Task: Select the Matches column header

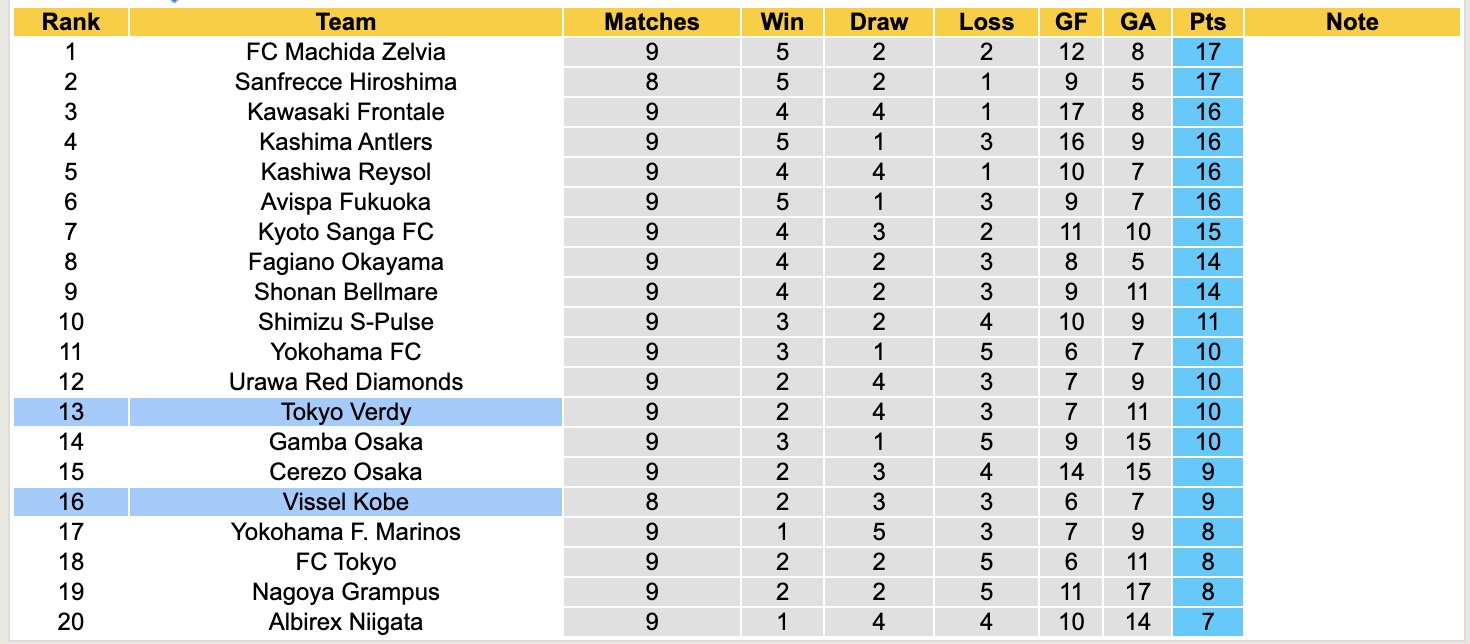Action: coord(652,22)
